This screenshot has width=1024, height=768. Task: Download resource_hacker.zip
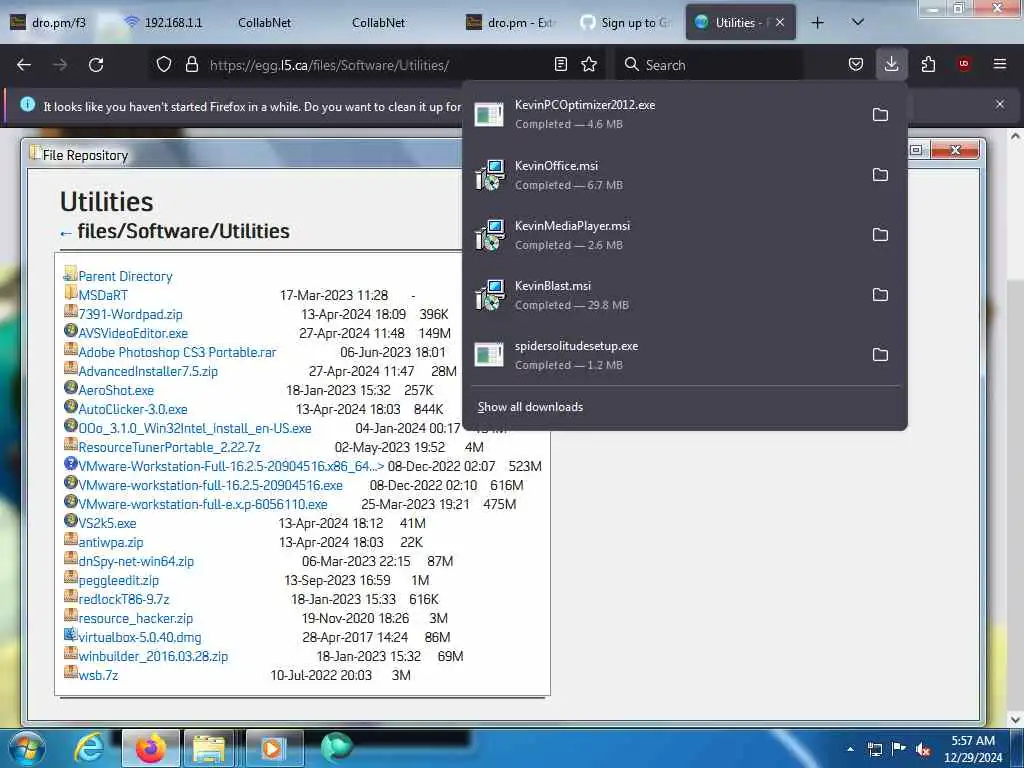[x=135, y=618]
